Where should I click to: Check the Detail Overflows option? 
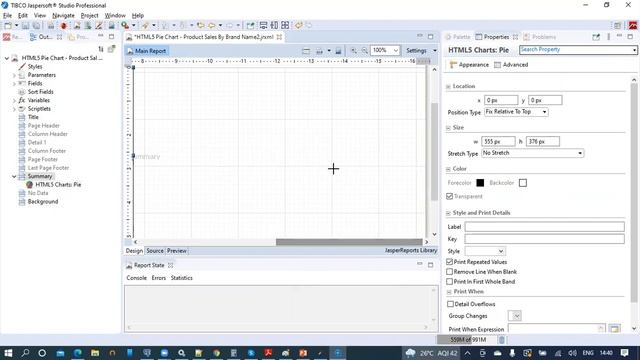click(x=450, y=304)
